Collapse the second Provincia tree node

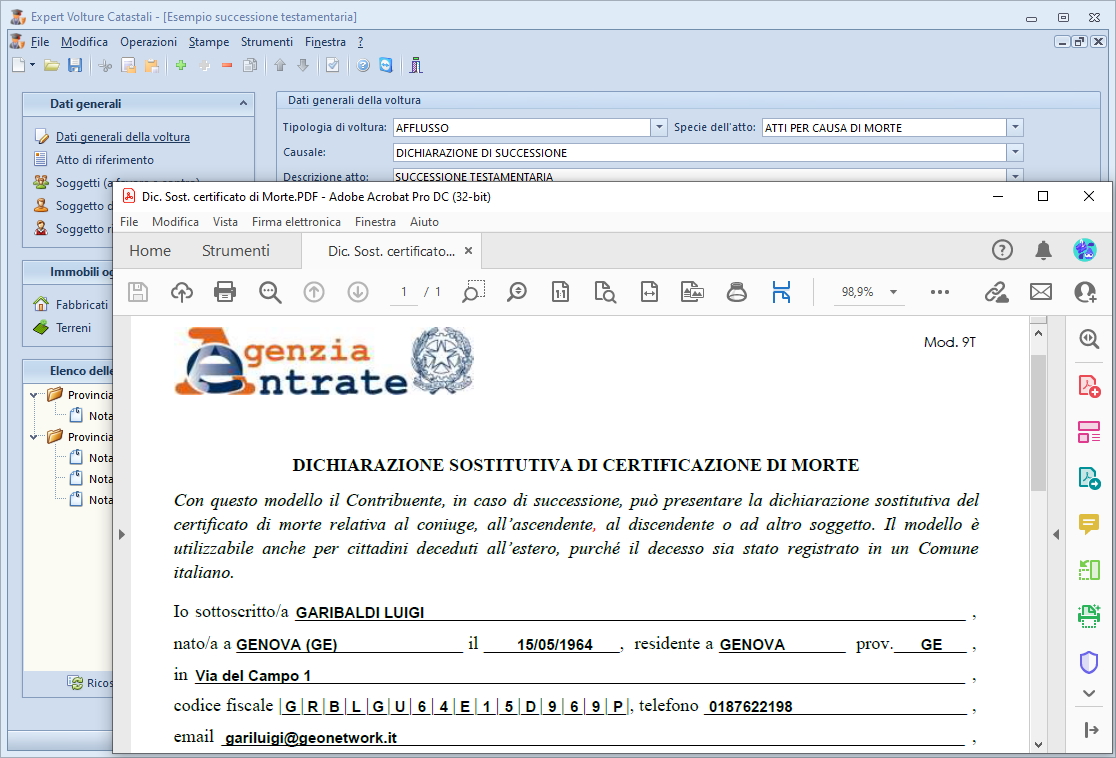pyautogui.click(x=33, y=437)
